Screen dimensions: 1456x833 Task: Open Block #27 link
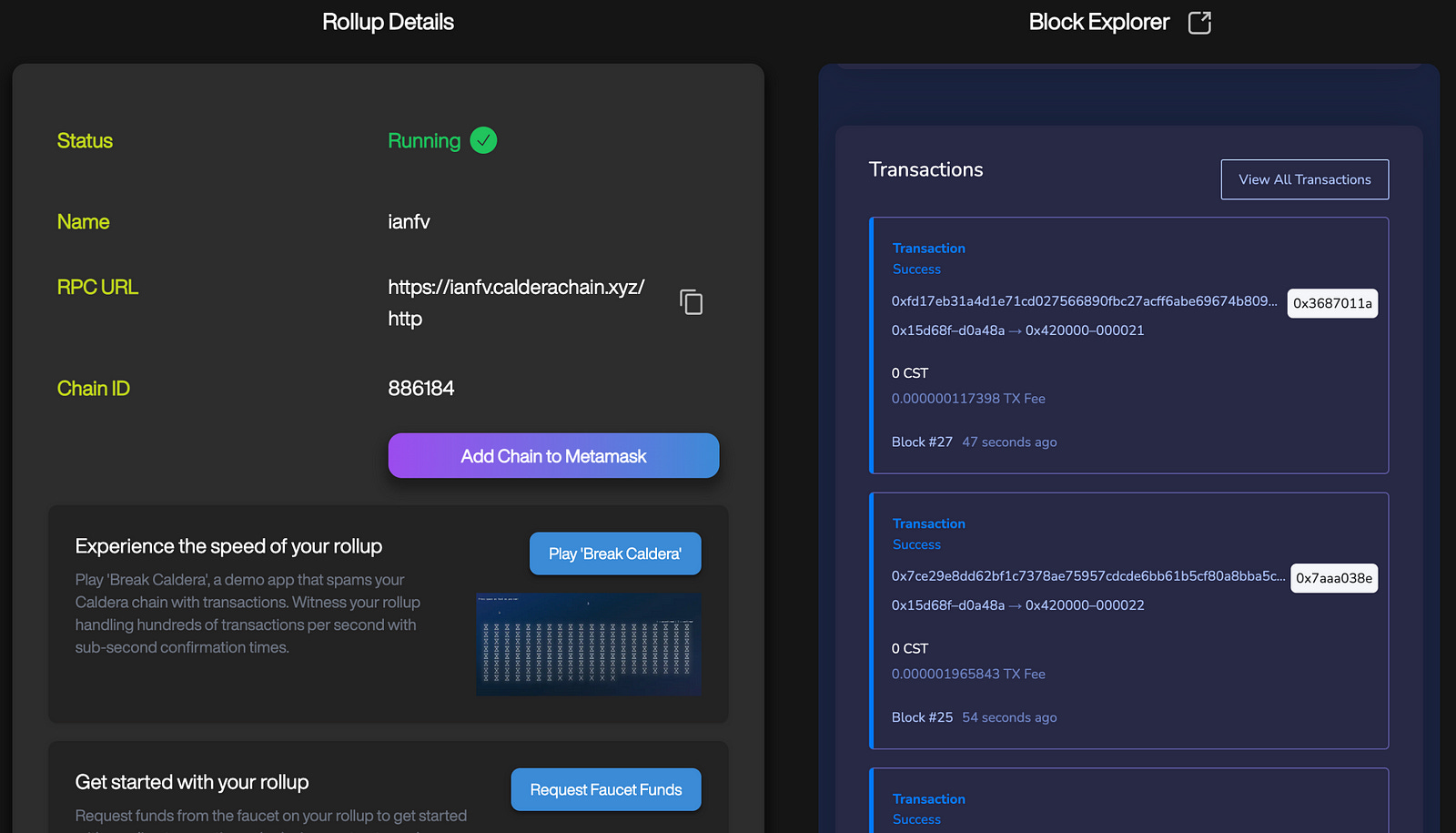pos(922,442)
